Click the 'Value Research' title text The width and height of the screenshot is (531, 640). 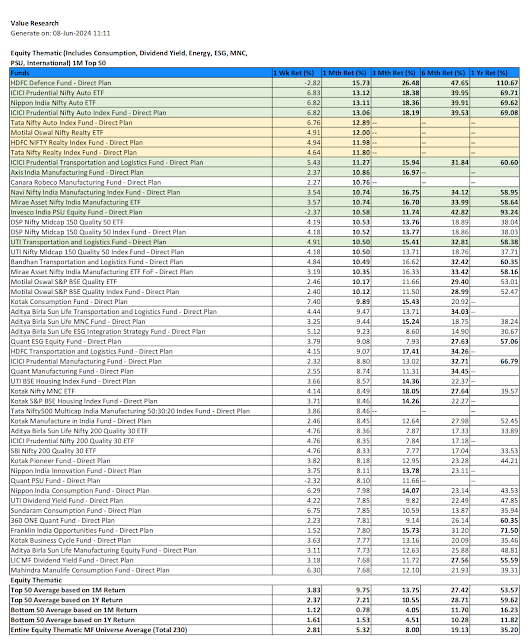point(35,23)
